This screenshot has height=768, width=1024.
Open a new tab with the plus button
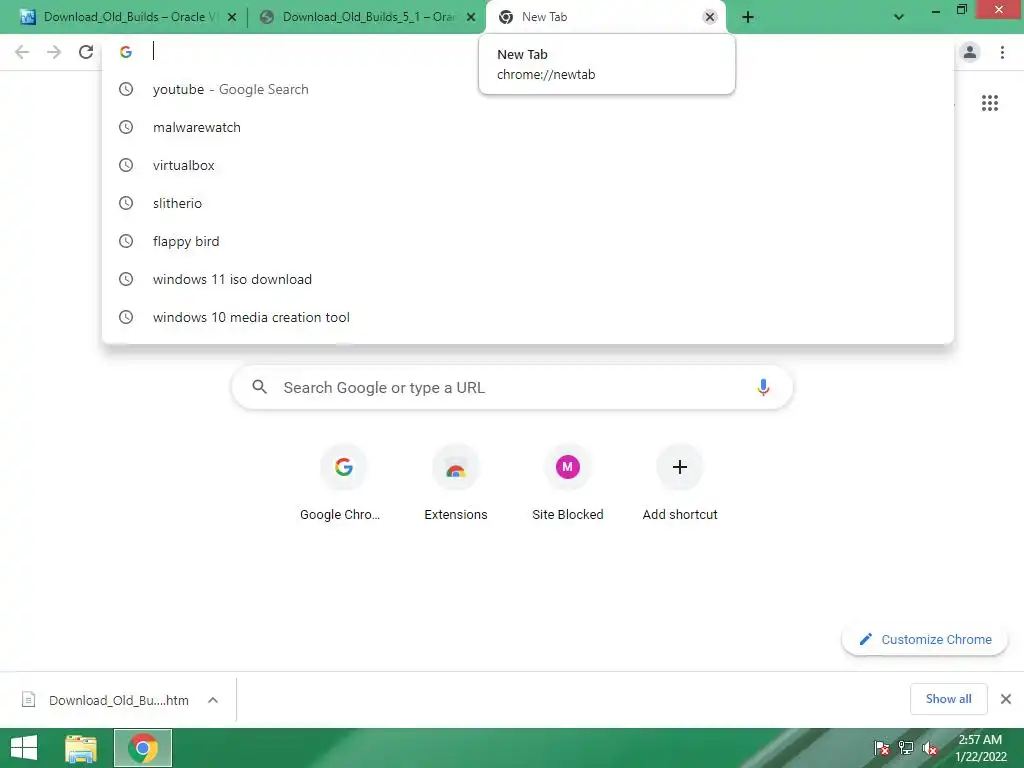748,17
